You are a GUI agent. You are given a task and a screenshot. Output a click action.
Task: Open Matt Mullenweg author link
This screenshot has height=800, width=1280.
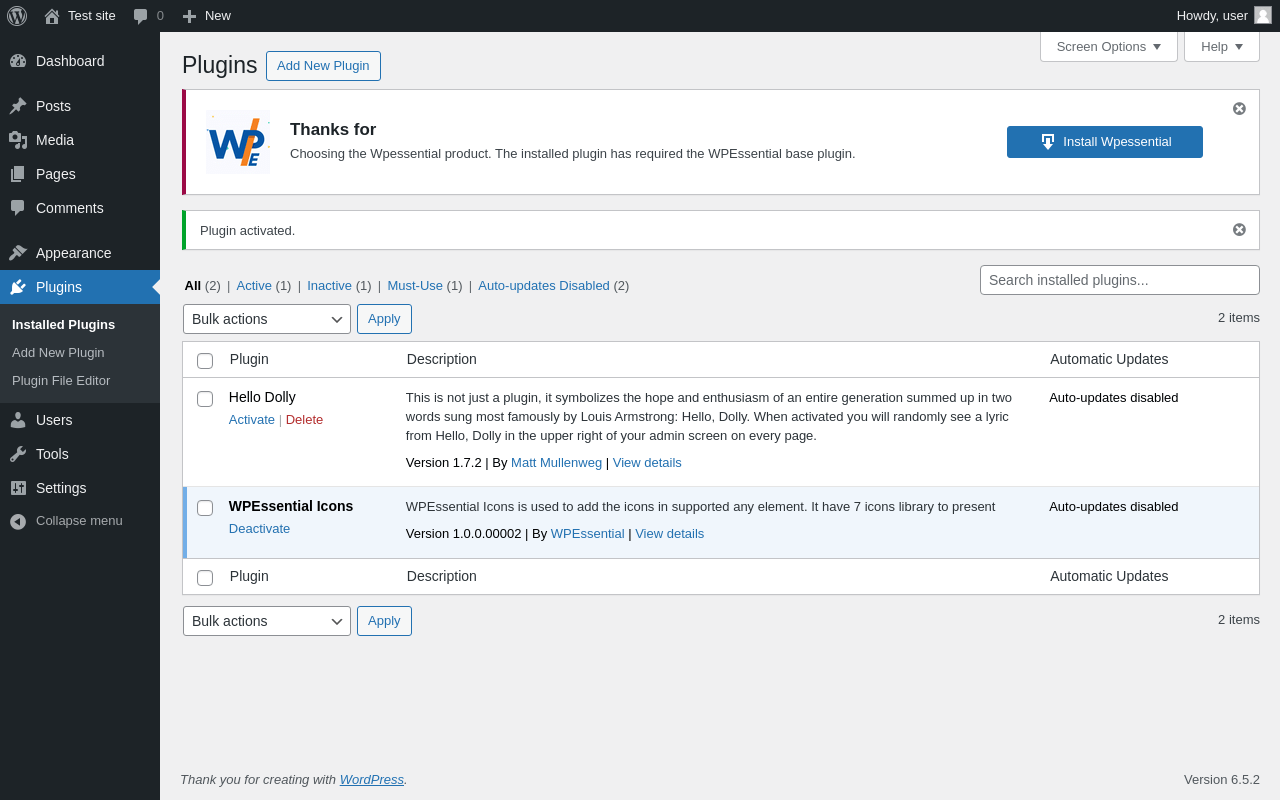(557, 463)
